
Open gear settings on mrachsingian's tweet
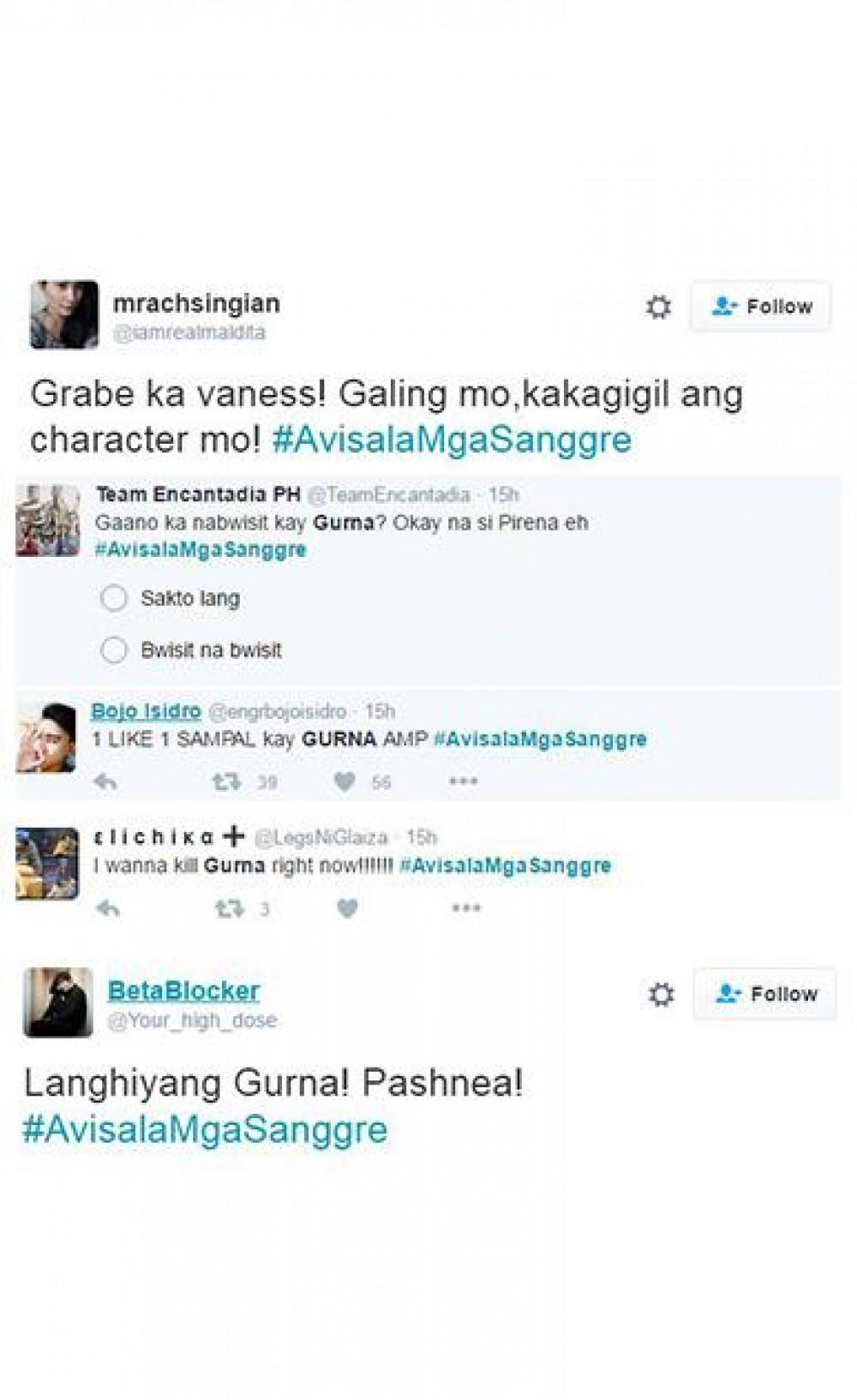658,307
